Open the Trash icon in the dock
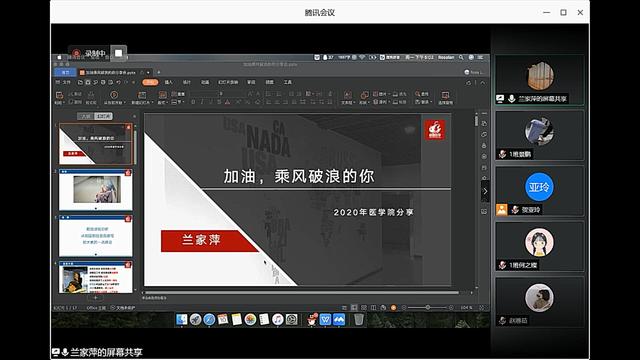This screenshot has height=360, width=640. [359, 319]
